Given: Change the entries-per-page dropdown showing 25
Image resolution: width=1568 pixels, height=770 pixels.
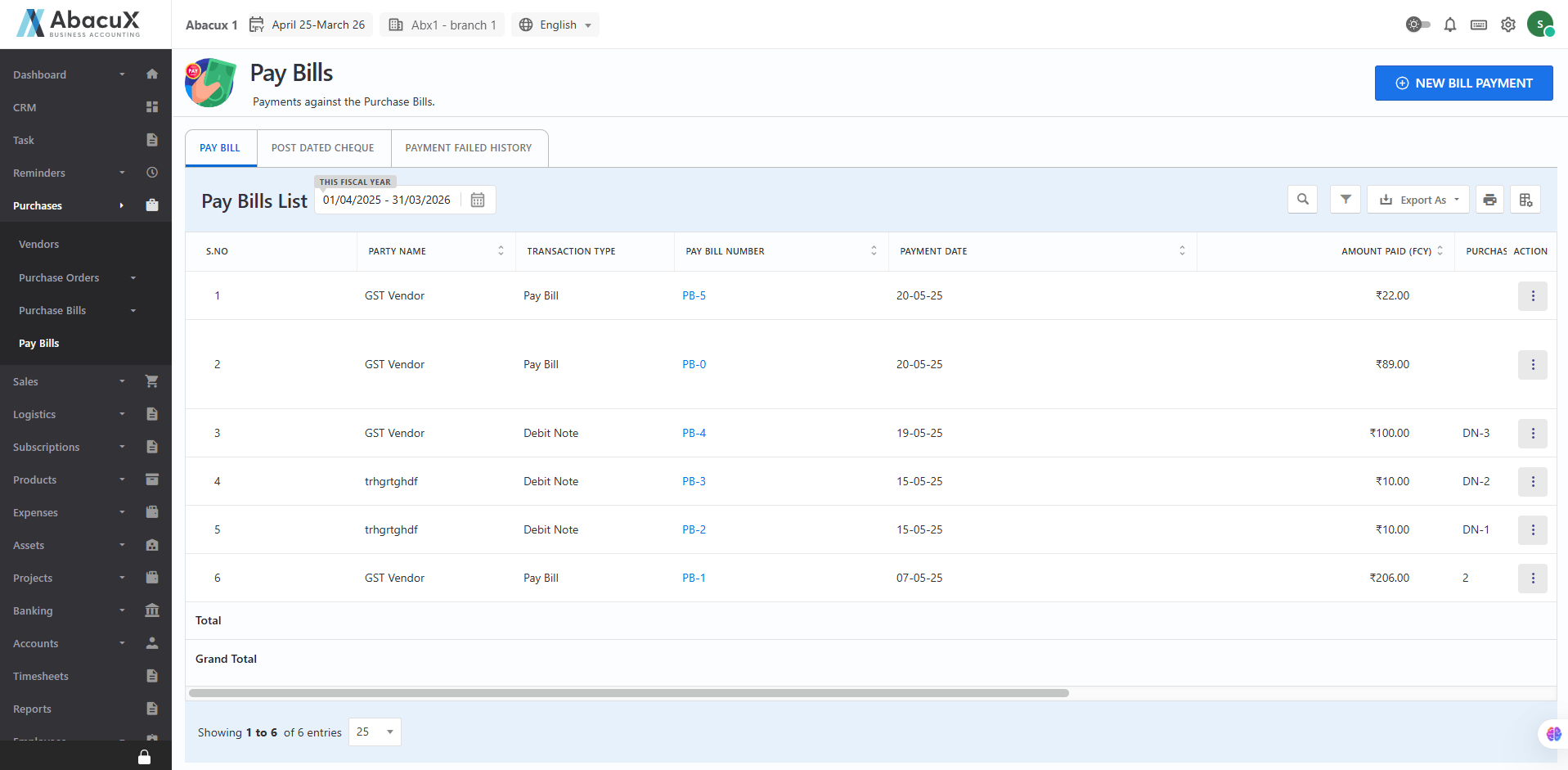Looking at the screenshot, I should pos(375,732).
